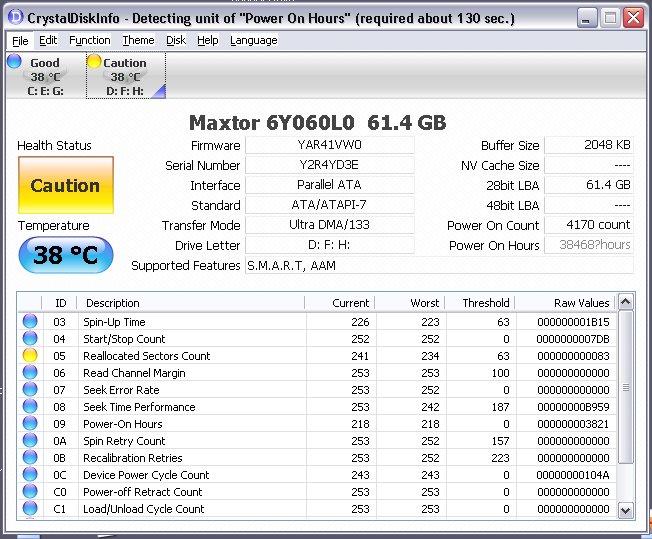Click yellow orb for Reallocated Sectors Count
Viewport: 652px width, 539px height.
tap(30, 355)
